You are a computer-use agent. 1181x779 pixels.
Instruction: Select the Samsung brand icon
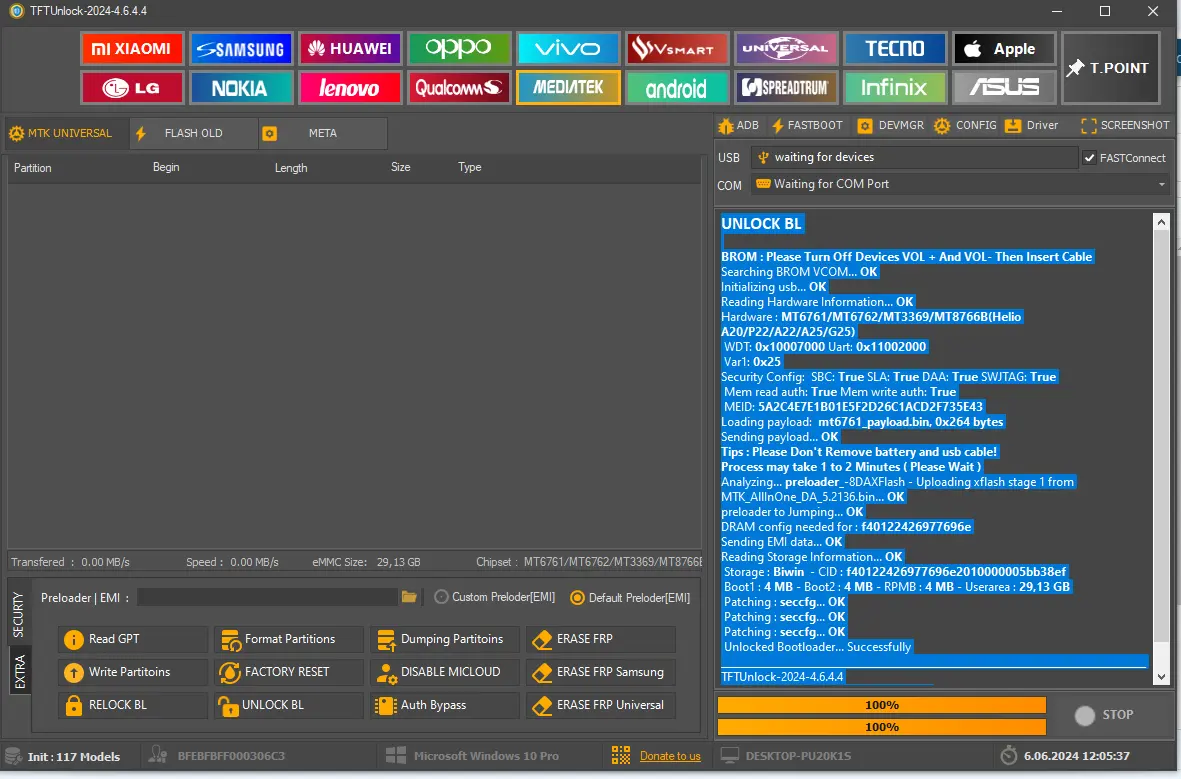(x=241, y=49)
